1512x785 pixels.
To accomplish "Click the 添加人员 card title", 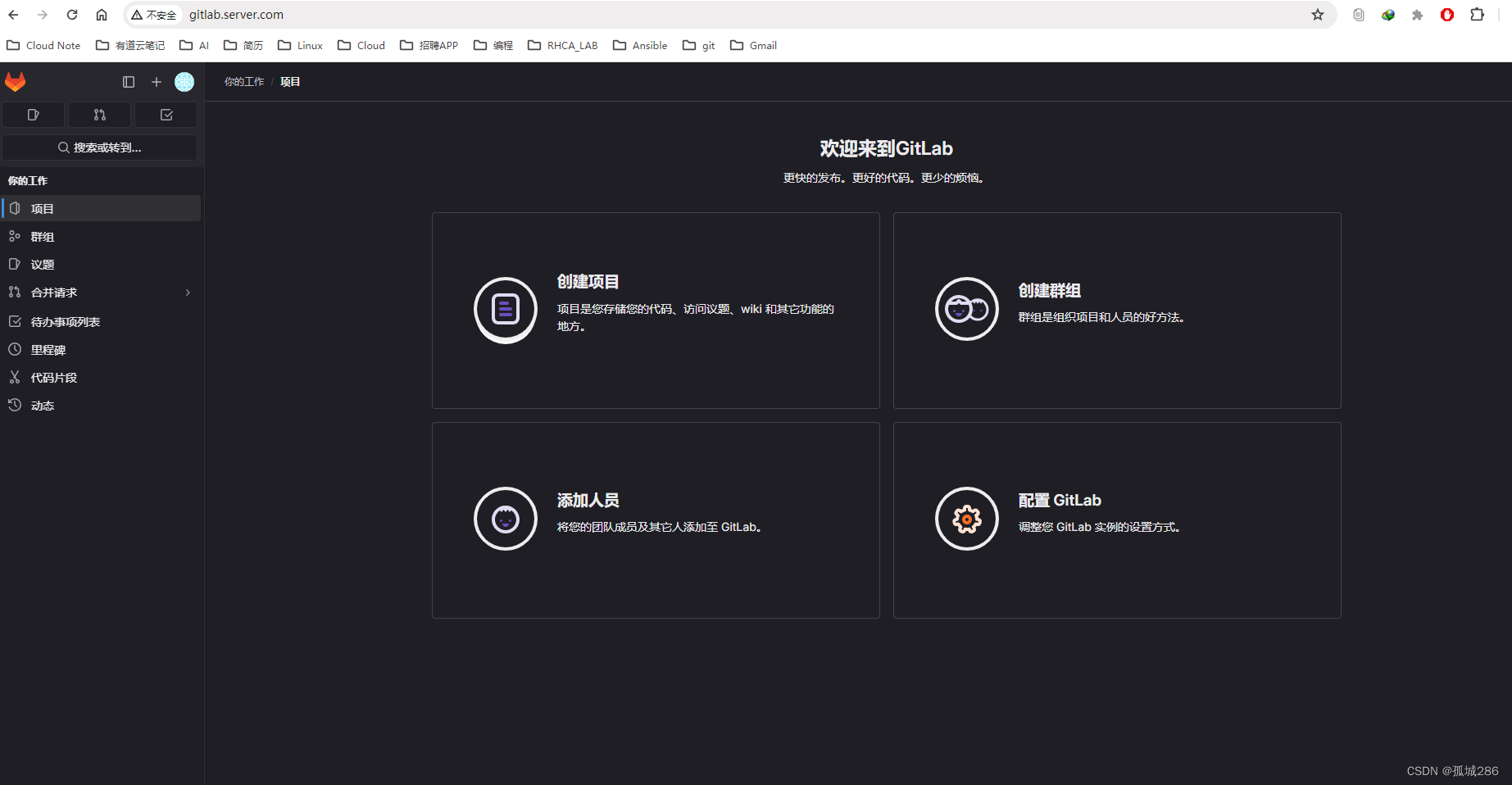I will (x=588, y=501).
